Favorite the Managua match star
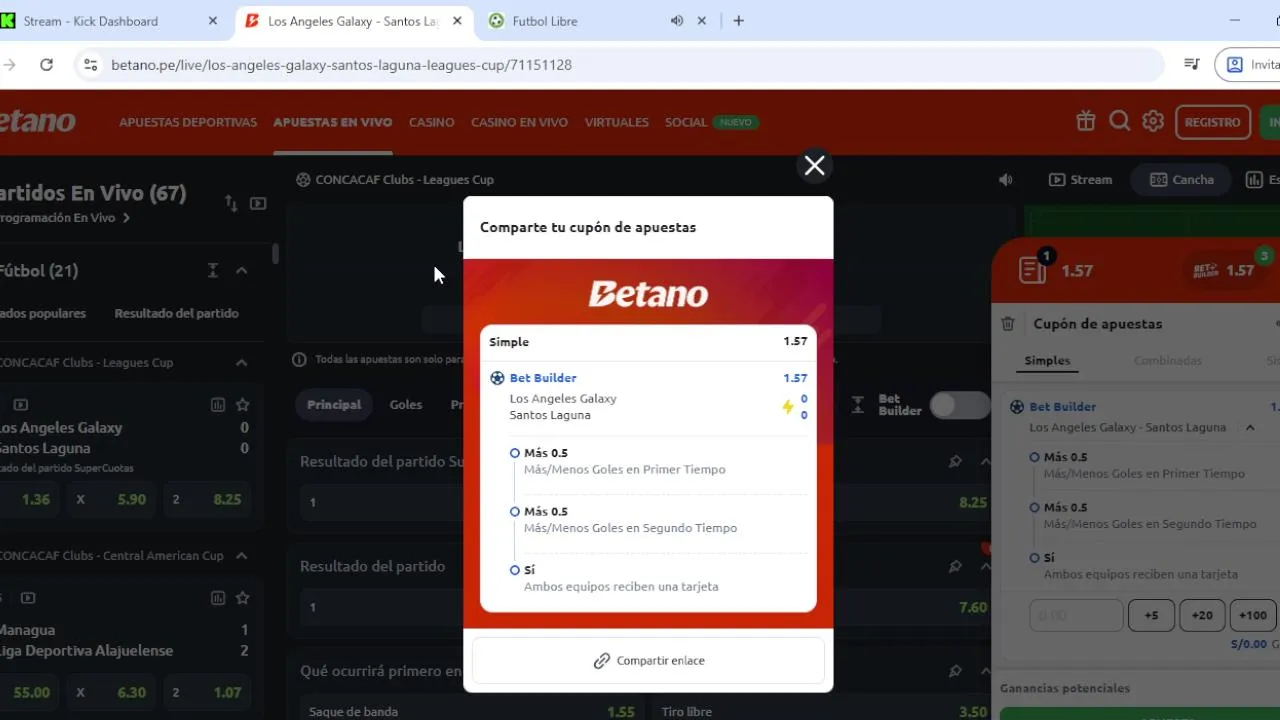 coord(242,598)
